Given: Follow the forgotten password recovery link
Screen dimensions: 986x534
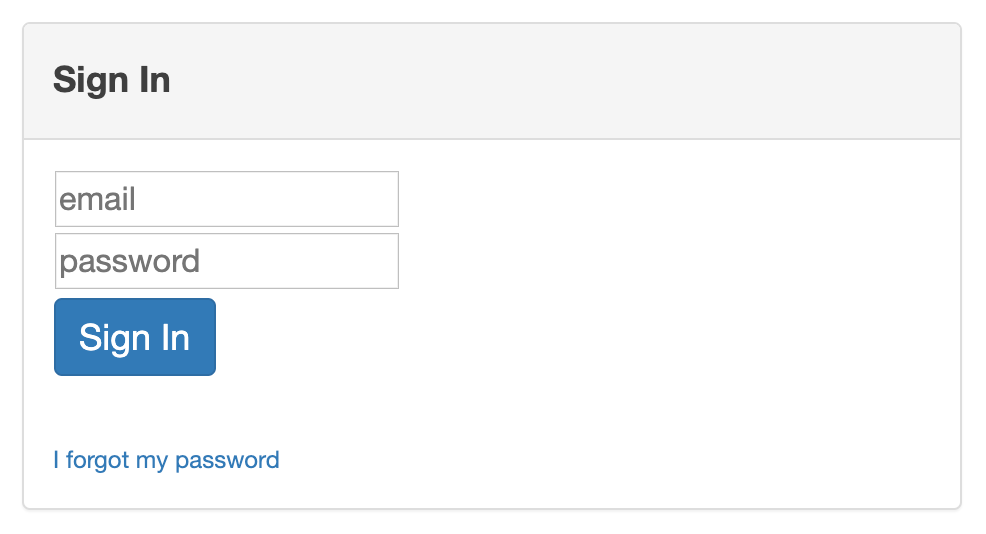Looking at the screenshot, I should click(x=166, y=460).
